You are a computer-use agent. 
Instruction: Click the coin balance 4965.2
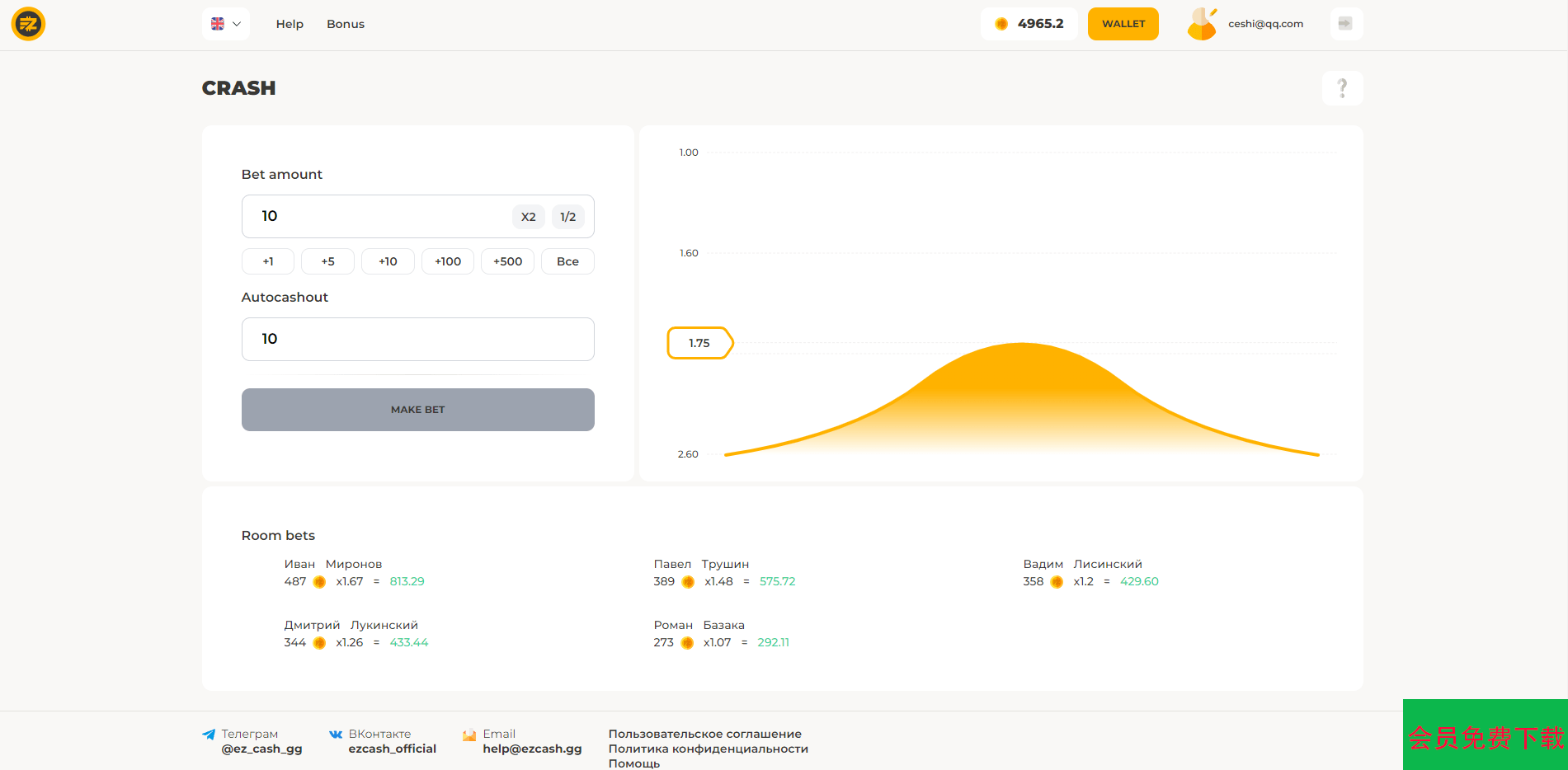[x=1029, y=24]
